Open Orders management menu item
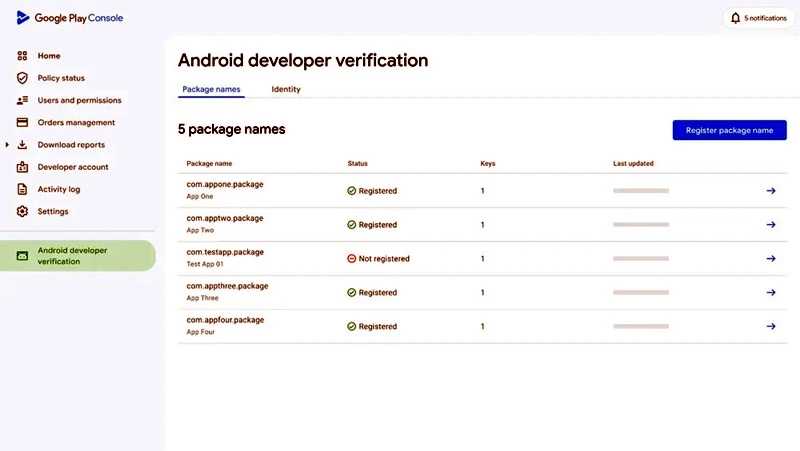This screenshot has height=451, width=800. click(x=77, y=122)
